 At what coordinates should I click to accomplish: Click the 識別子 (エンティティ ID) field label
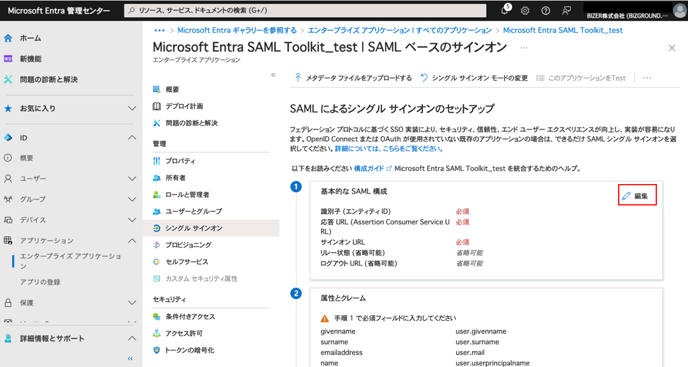pyautogui.click(x=355, y=212)
